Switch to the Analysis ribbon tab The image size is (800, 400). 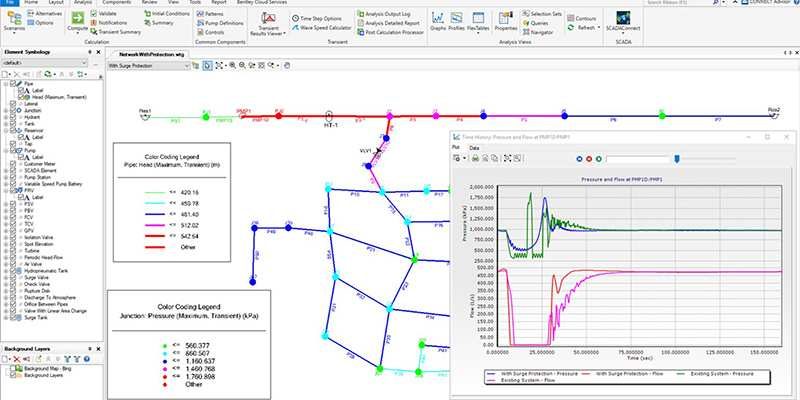click(x=83, y=3)
